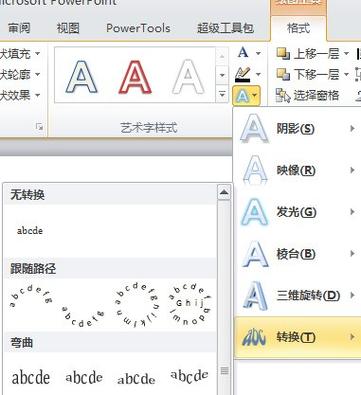Image resolution: width=361 pixels, height=395 pixels.
Task: Click the send backward layers icon
Action: (x=283, y=74)
